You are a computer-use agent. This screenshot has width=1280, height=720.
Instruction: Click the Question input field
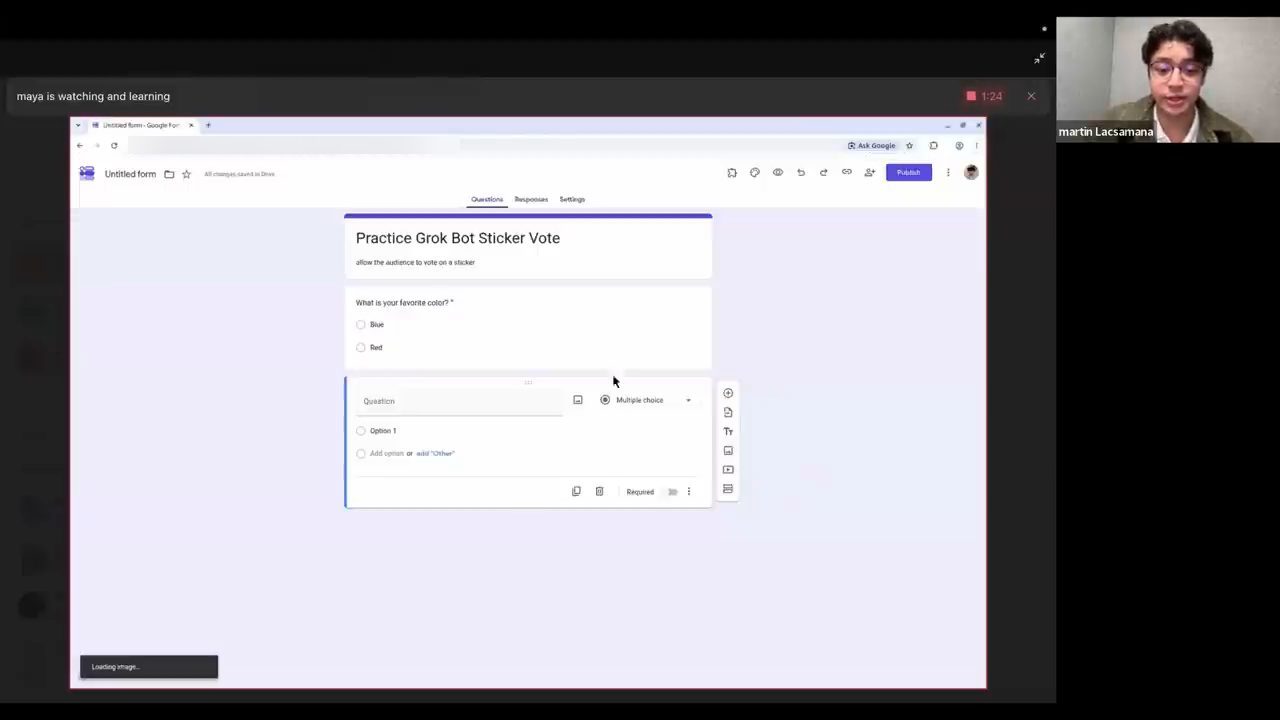pos(459,401)
